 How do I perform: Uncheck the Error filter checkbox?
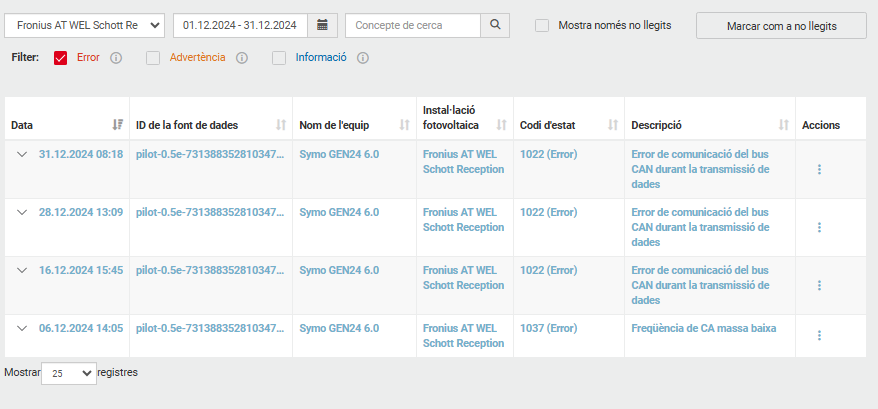click(x=60, y=58)
